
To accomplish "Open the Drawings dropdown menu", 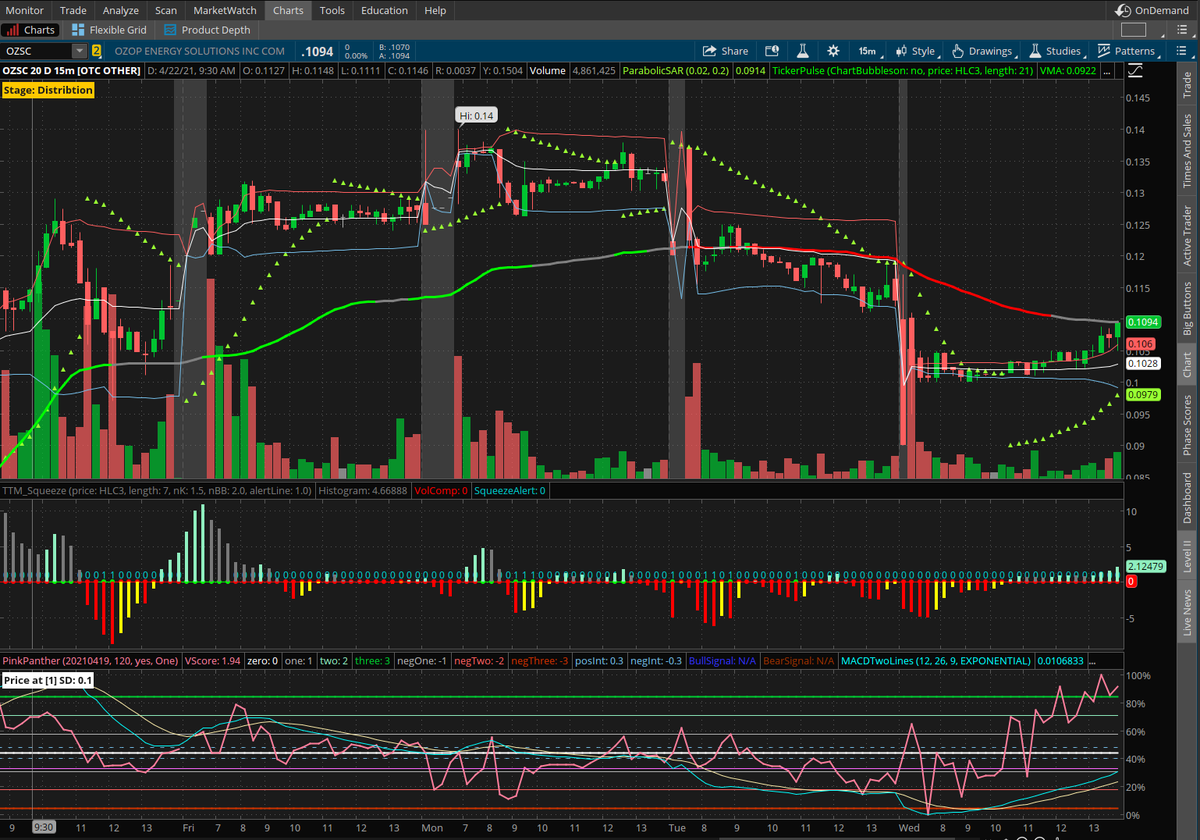I will pos(982,51).
